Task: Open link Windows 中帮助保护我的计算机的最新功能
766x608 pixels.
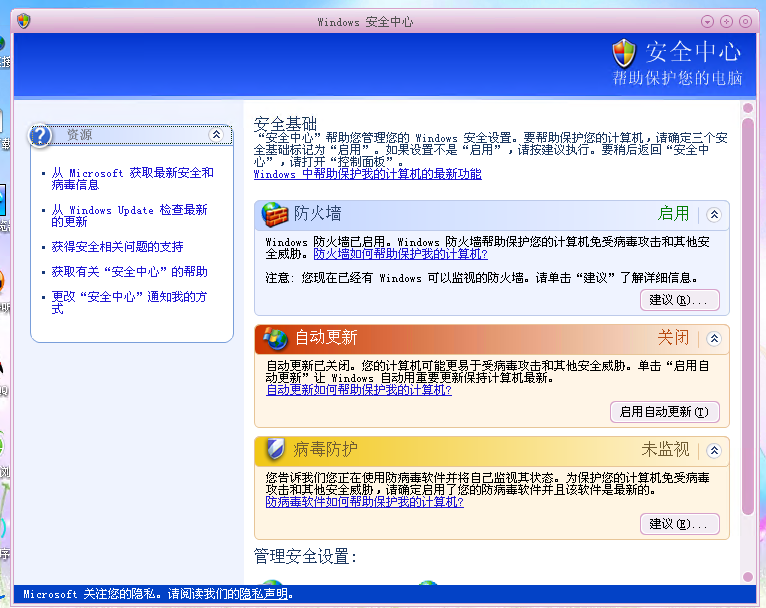Action: 367,174
